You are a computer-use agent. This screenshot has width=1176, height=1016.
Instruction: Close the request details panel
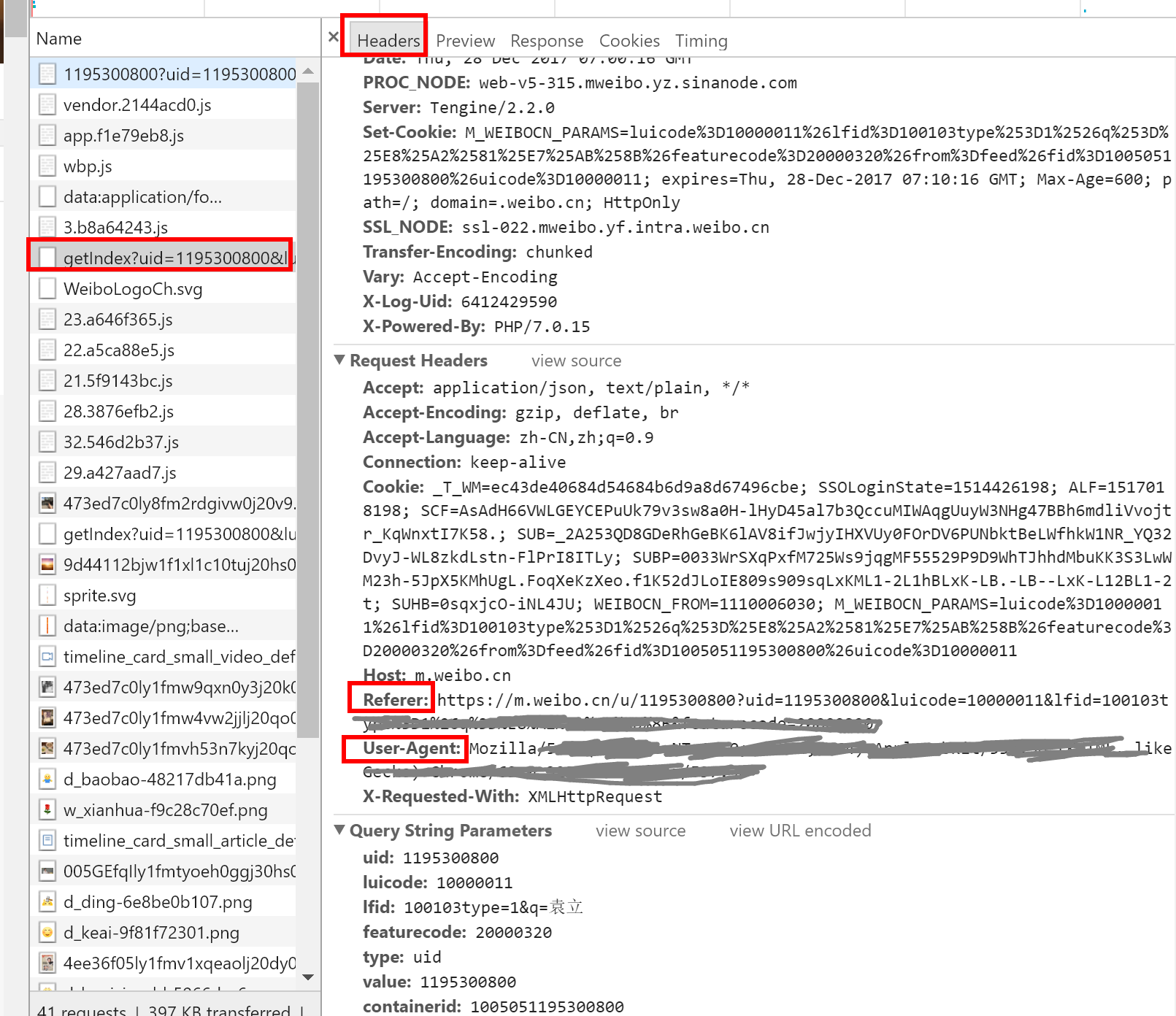334,36
